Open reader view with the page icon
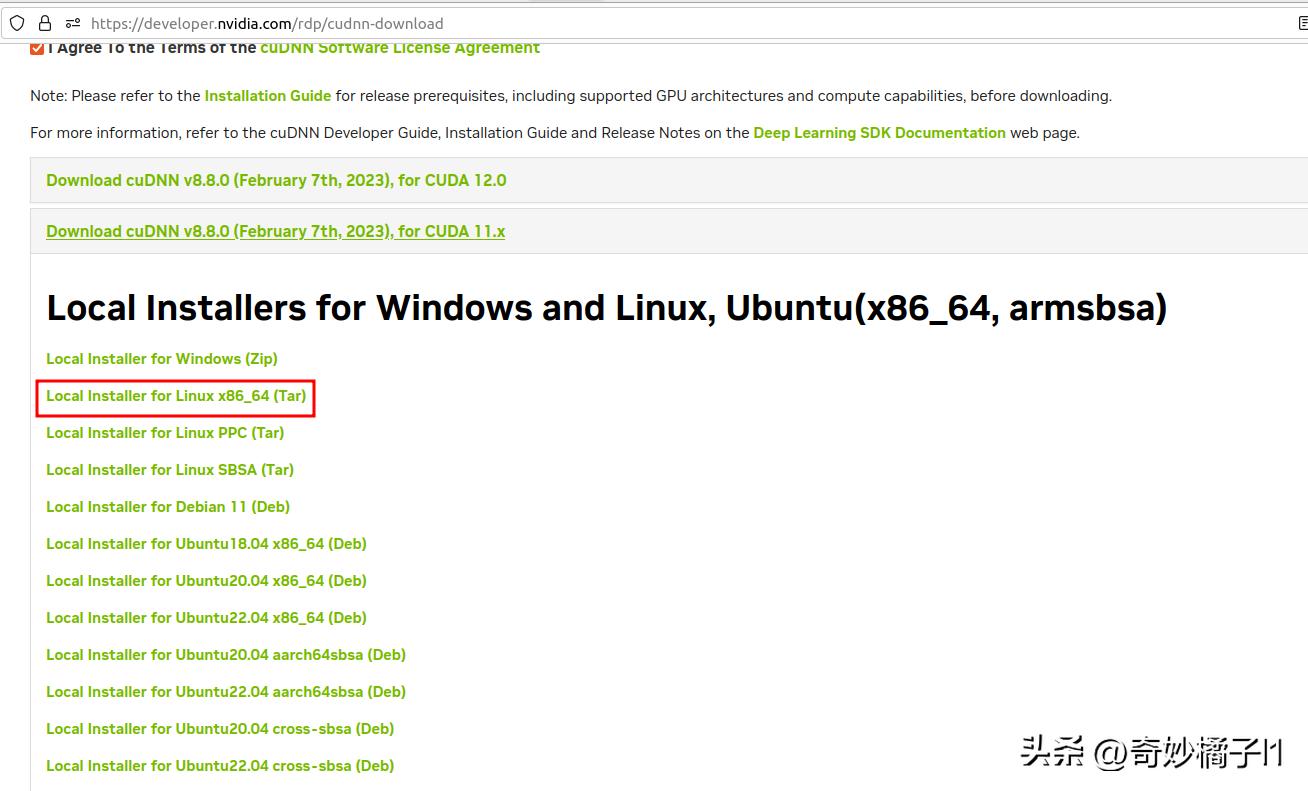 coord(1301,22)
